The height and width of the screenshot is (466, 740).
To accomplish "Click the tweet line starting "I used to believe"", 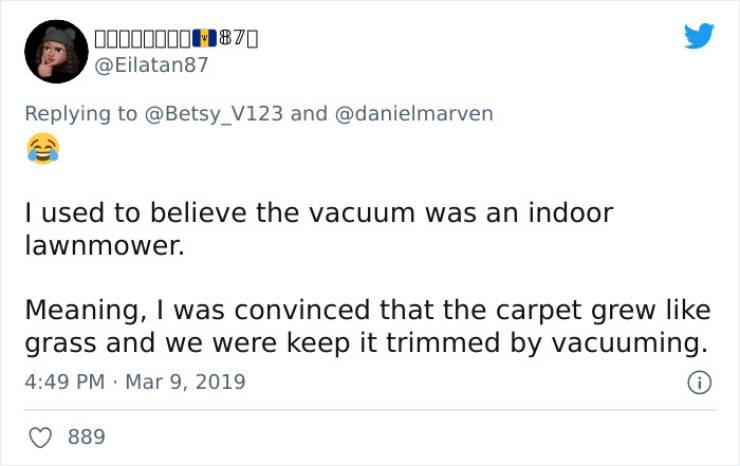I will [x=318, y=213].
